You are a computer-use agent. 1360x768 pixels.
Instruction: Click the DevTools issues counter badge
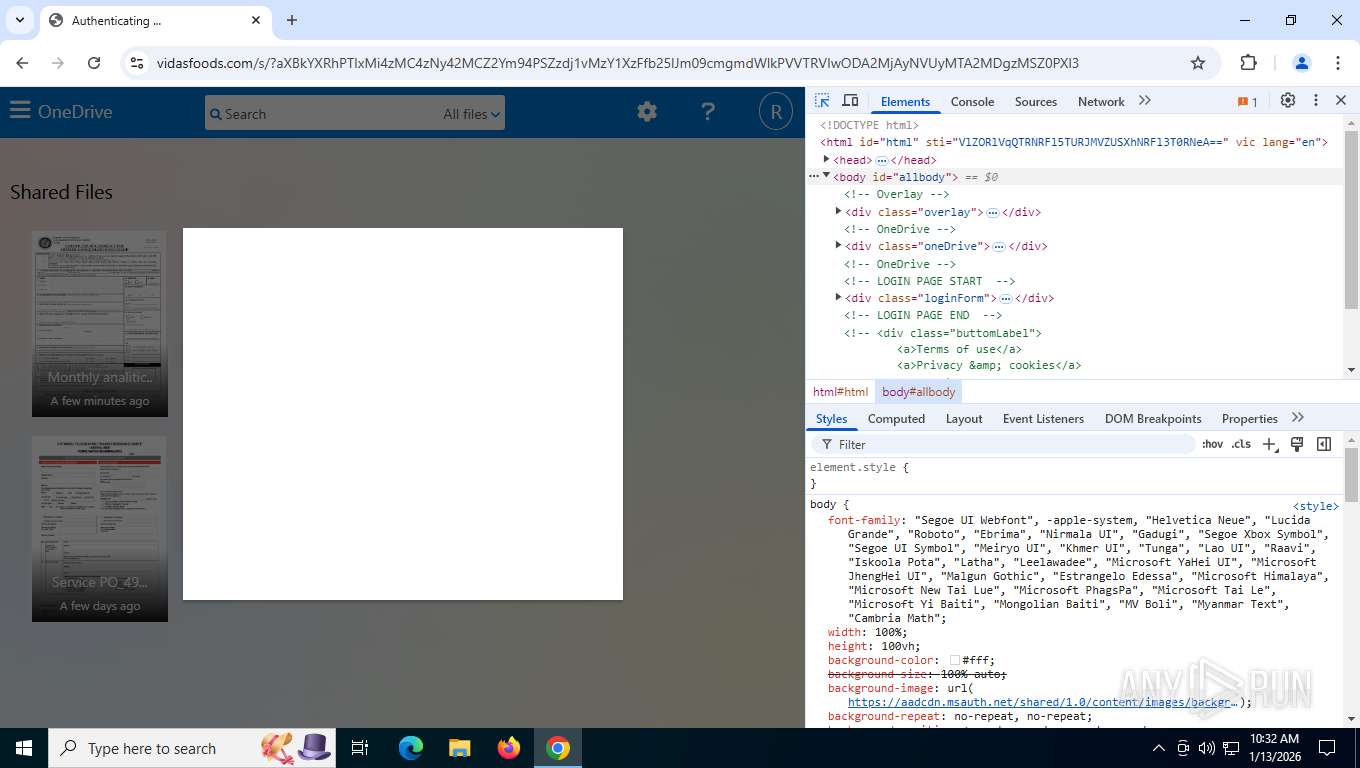pos(1247,102)
